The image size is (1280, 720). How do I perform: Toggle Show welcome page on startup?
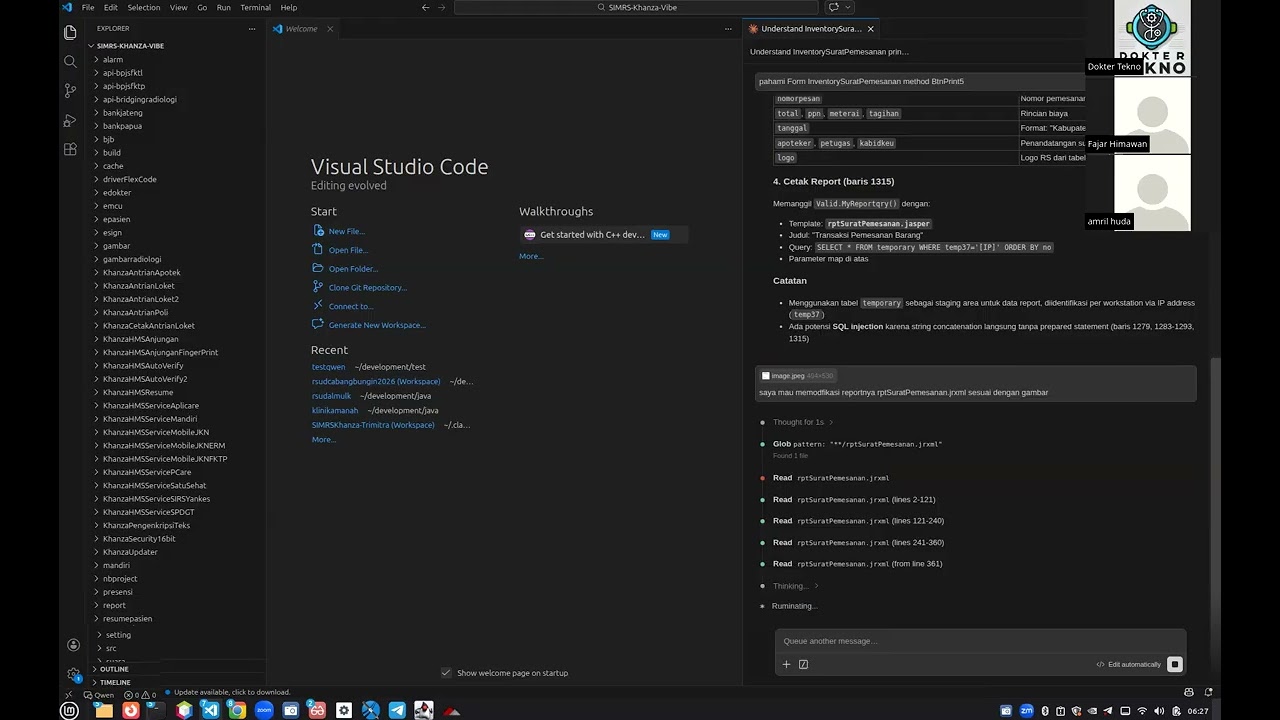coord(446,673)
